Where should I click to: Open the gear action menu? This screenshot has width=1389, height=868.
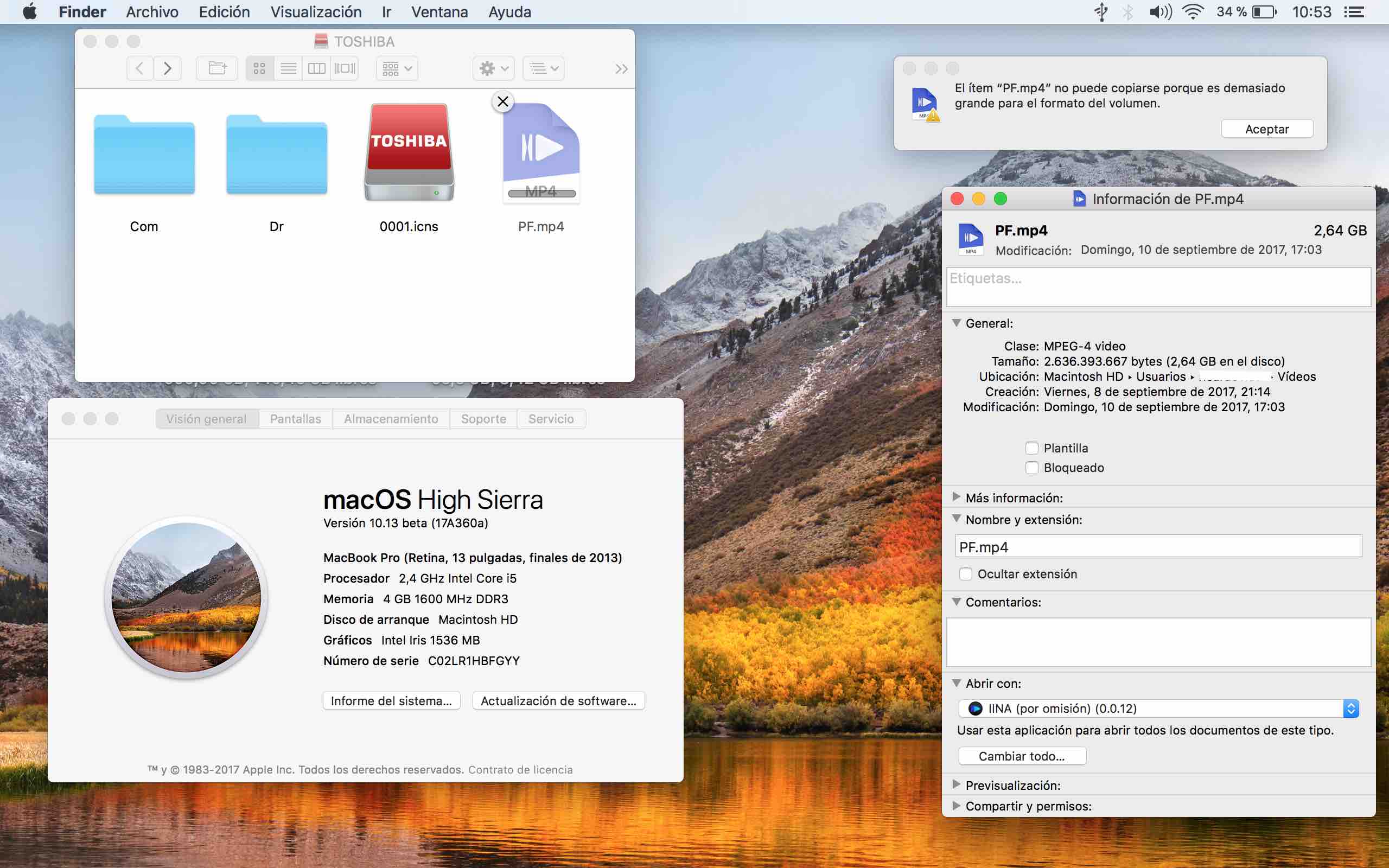tap(494, 69)
